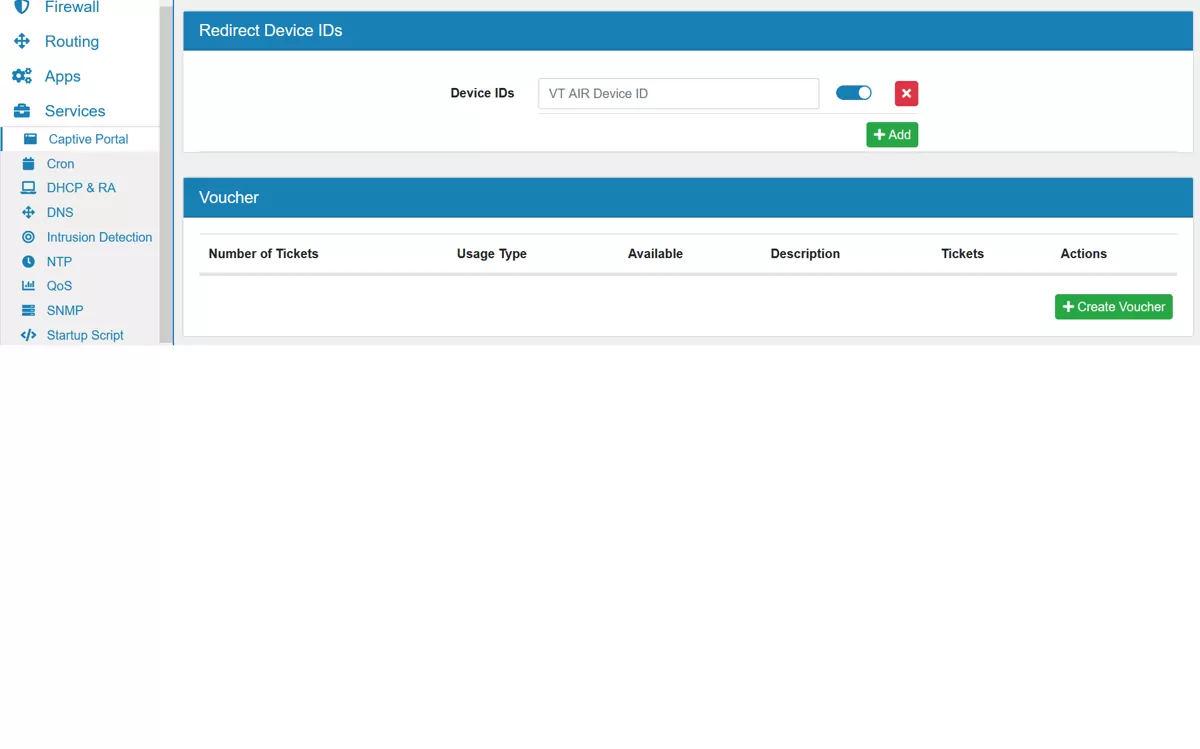Select the Cron calendar icon

coord(30,163)
